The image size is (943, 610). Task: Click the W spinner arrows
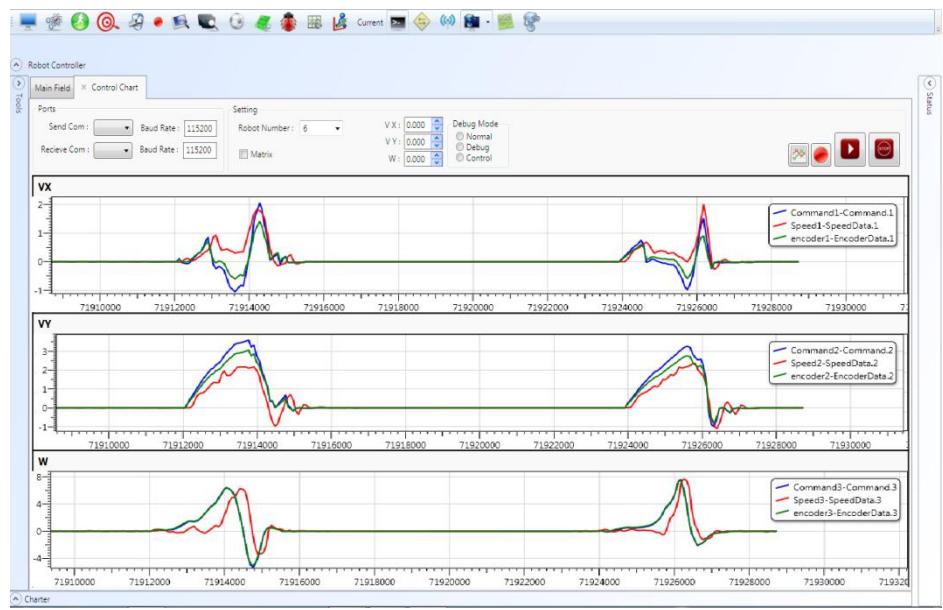pyautogui.click(x=437, y=159)
